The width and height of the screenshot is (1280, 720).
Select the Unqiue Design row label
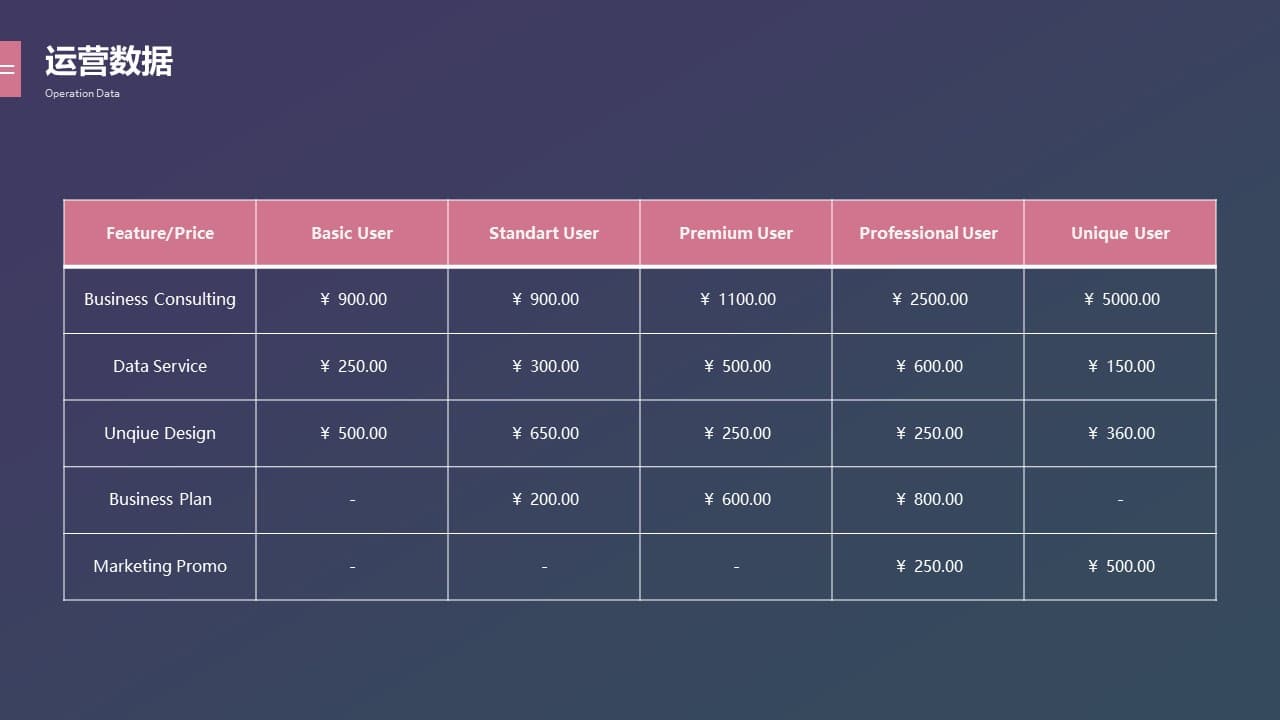click(160, 433)
